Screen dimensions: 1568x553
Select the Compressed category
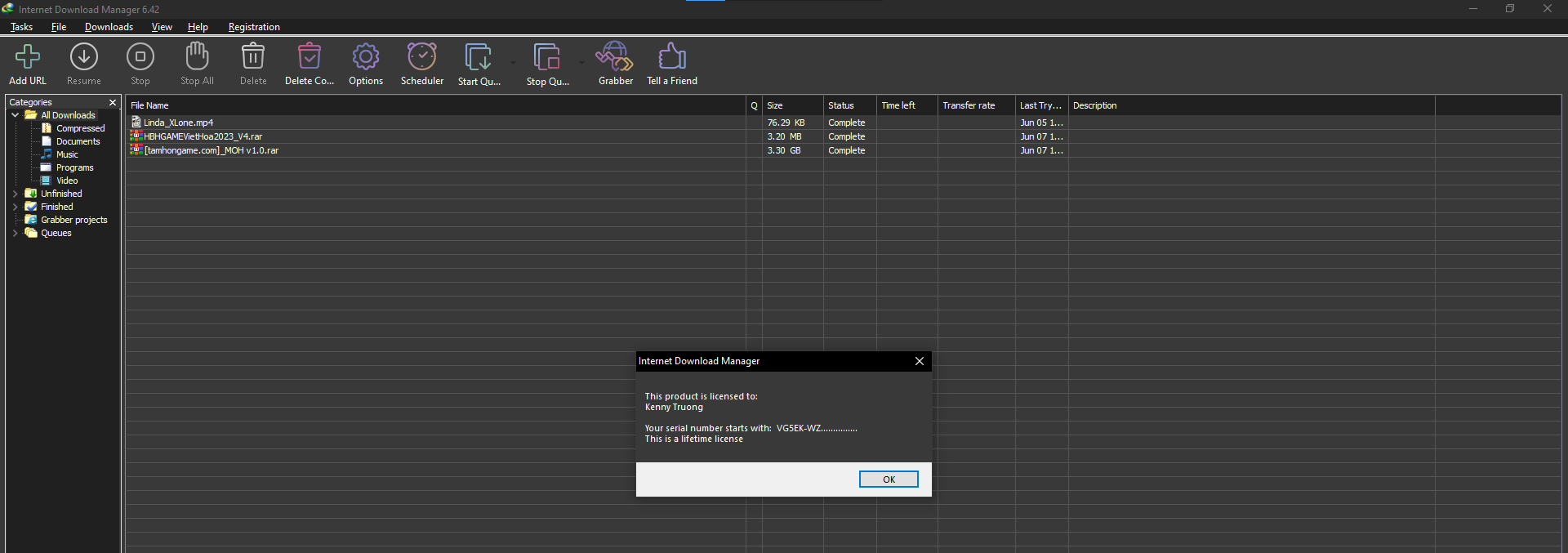(x=80, y=128)
